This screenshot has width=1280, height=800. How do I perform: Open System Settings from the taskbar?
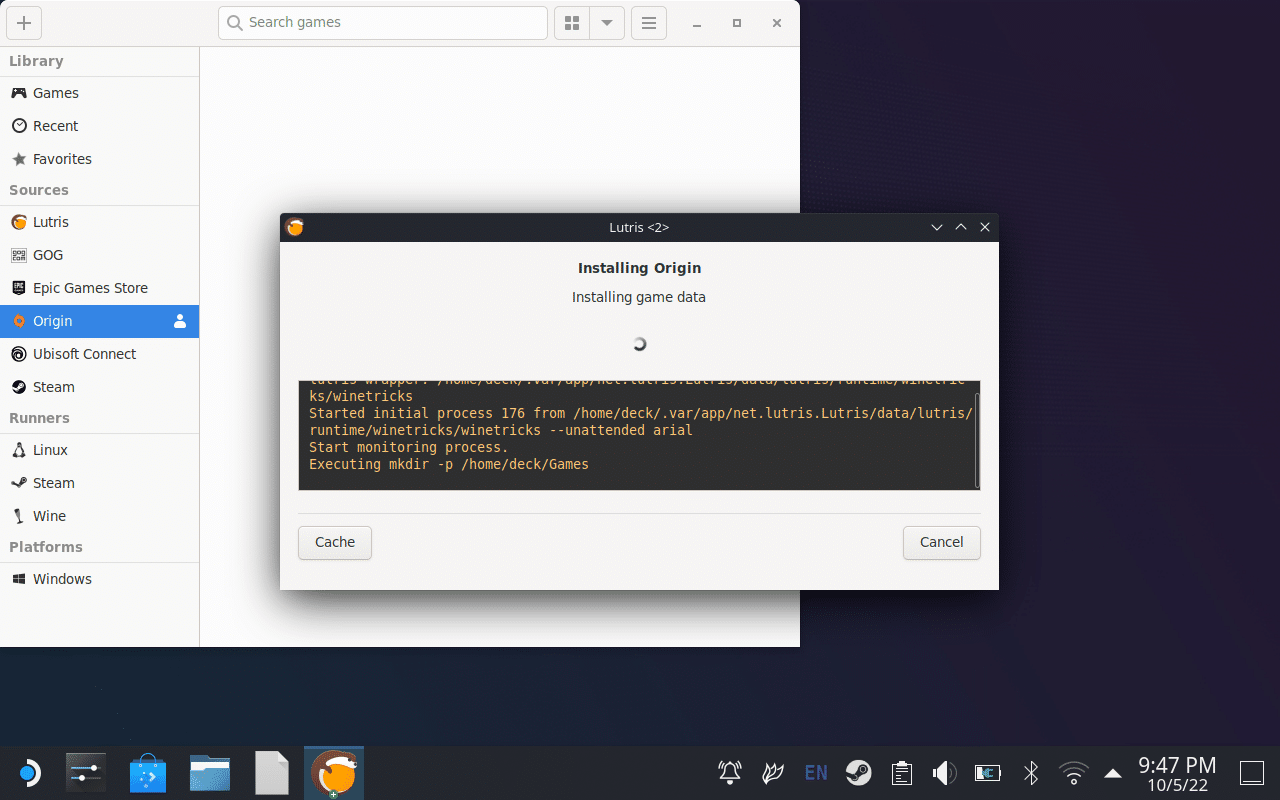coord(86,773)
